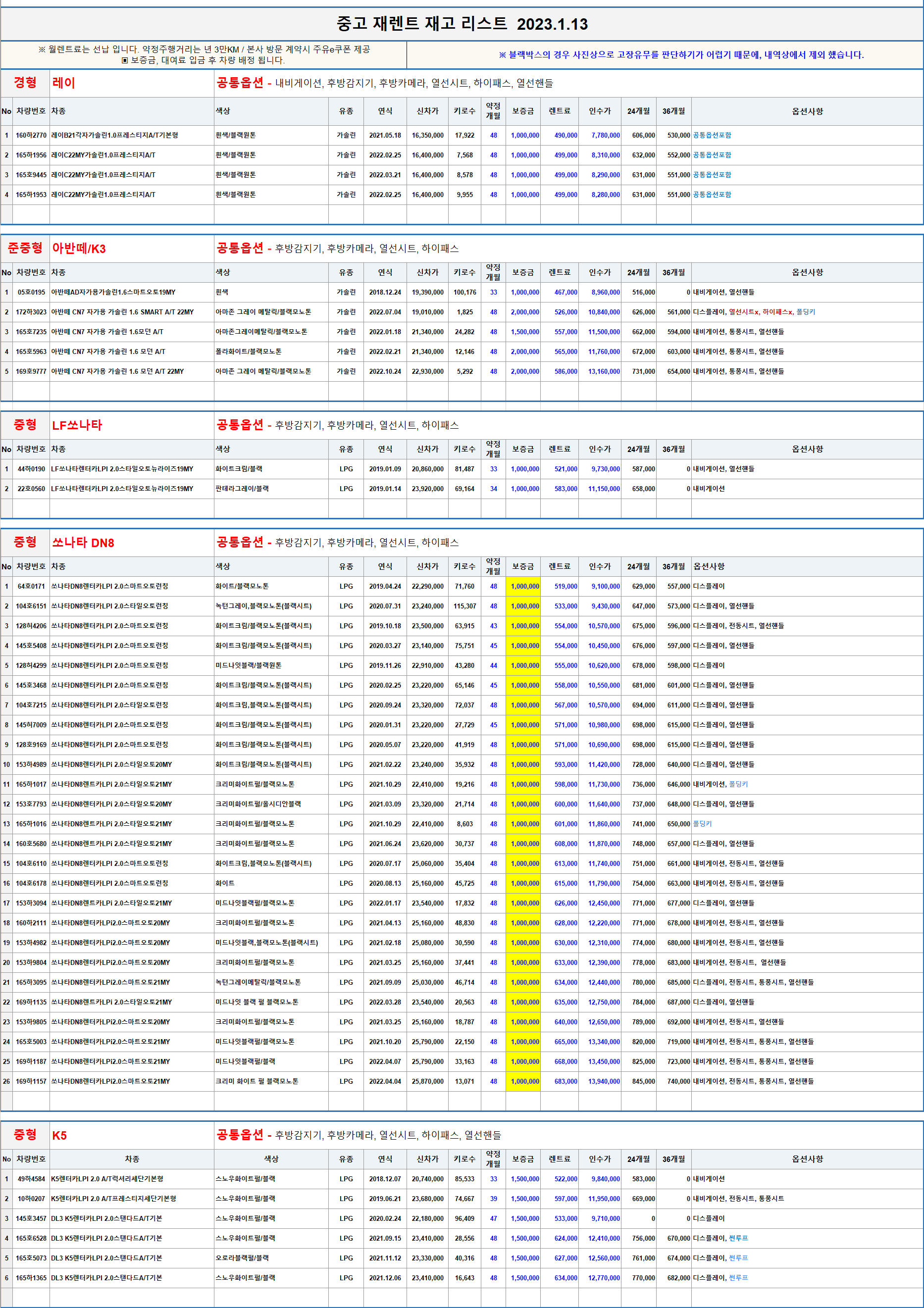
Task: Click 폴딩키 option in 165하1016 row
Action: (x=702, y=824)
